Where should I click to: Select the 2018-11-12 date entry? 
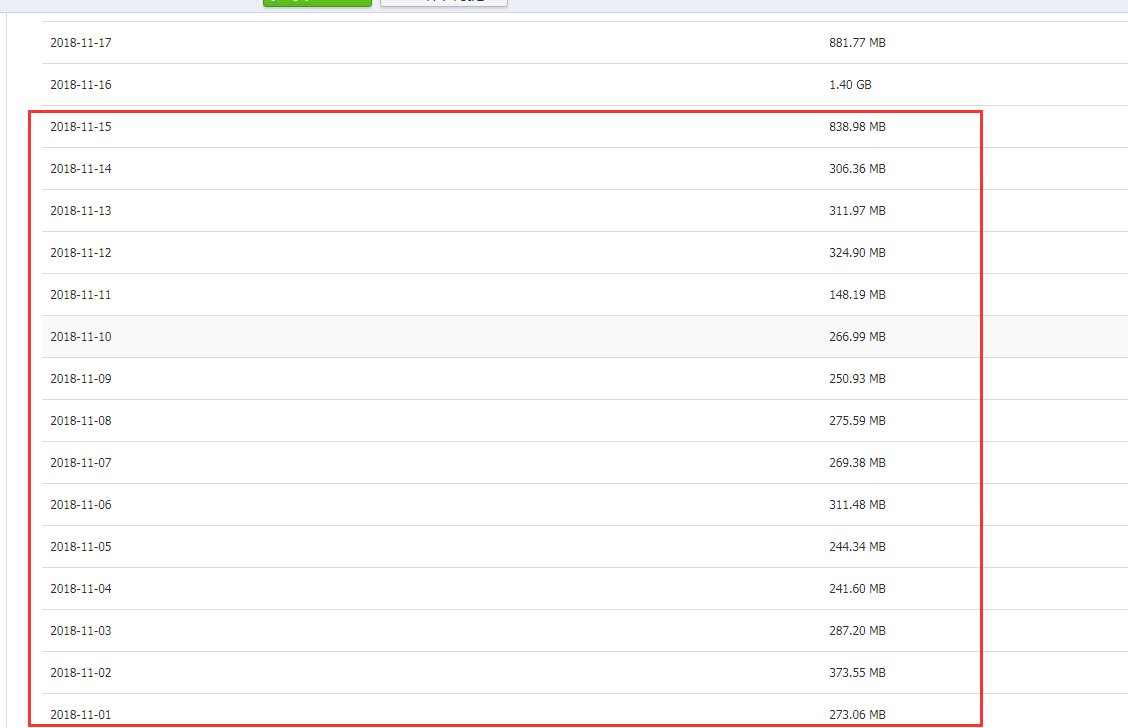point(81,253)
